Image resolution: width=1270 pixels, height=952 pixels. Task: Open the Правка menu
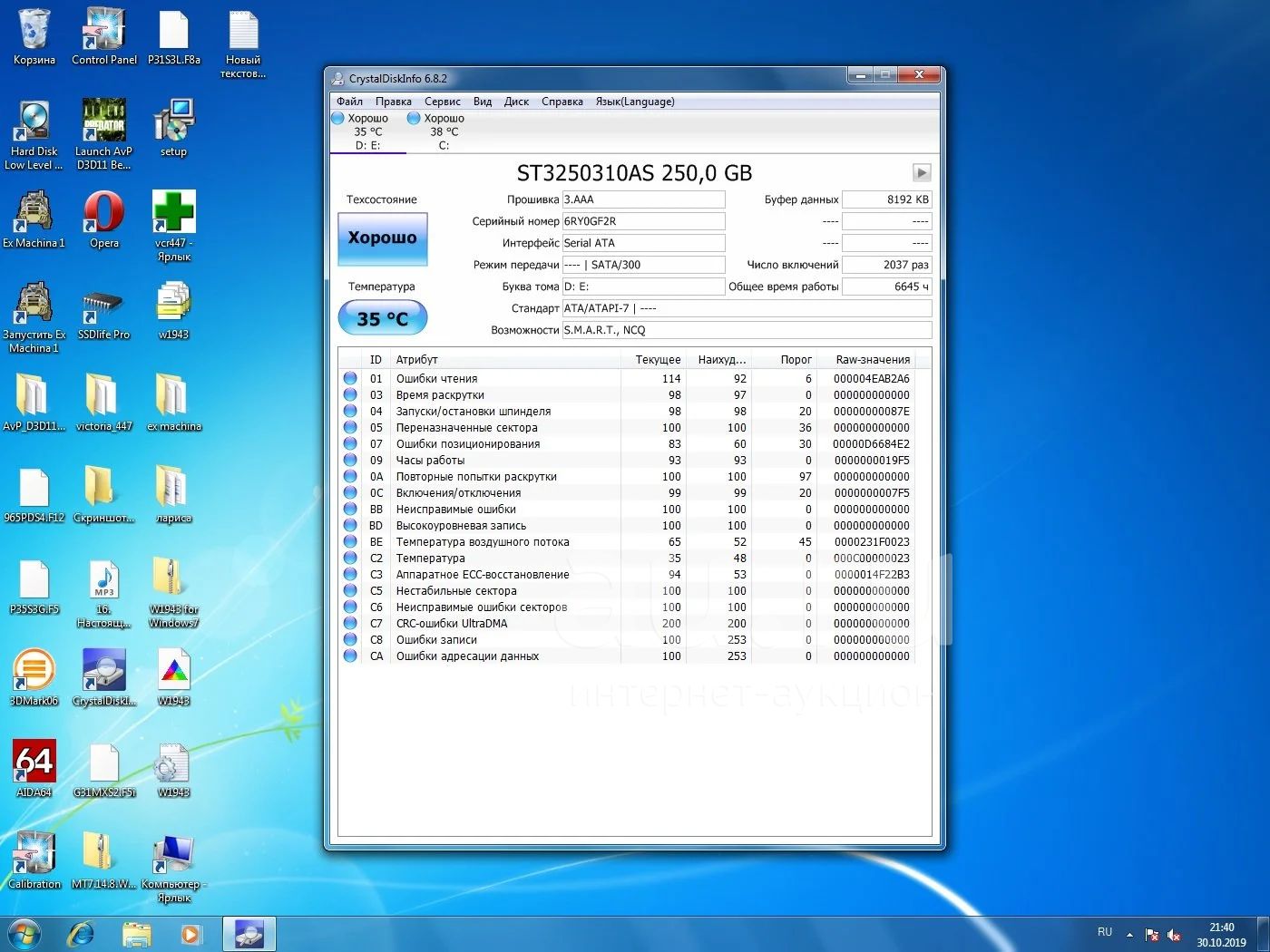pos(394,102)
